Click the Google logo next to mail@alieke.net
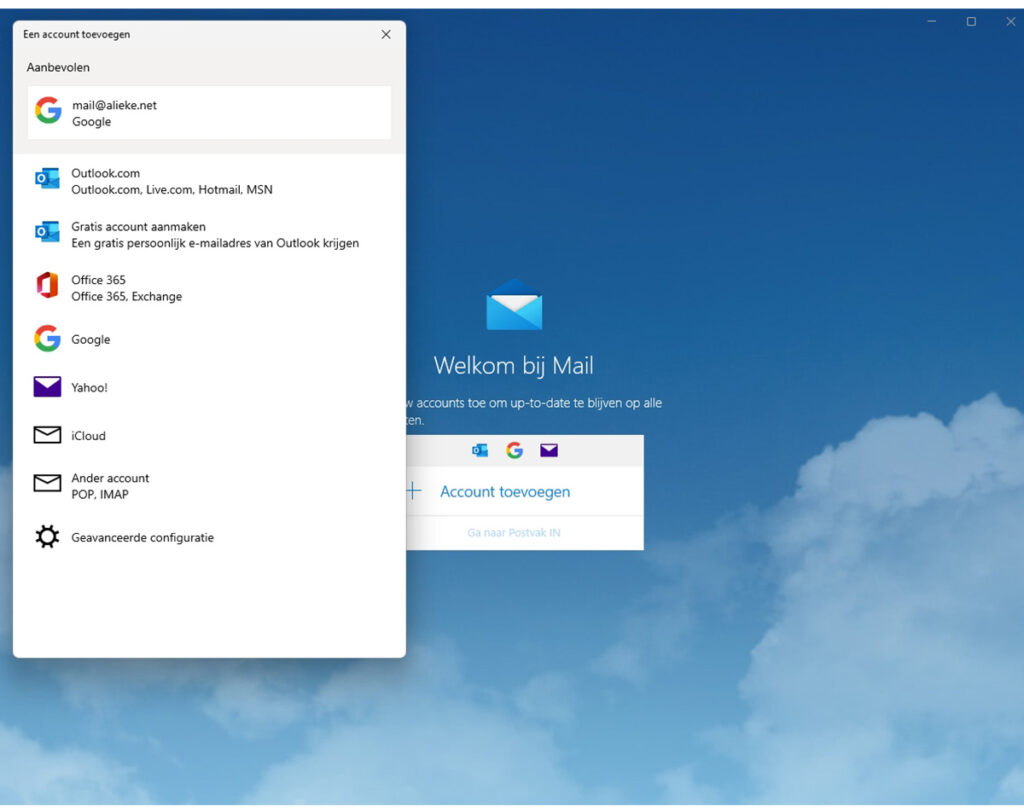This screenshot has height=812, width=1024. [47, 111]
